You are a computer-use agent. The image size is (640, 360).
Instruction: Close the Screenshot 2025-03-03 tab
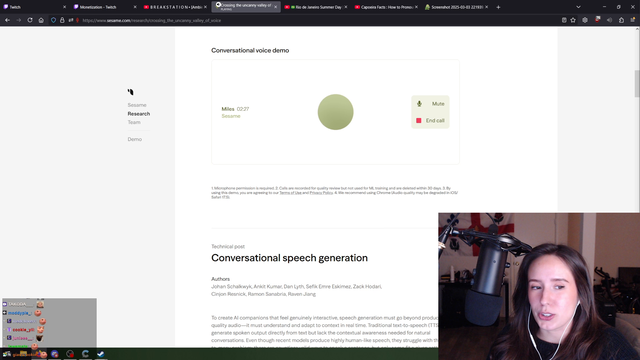click(x=487, y=7)
